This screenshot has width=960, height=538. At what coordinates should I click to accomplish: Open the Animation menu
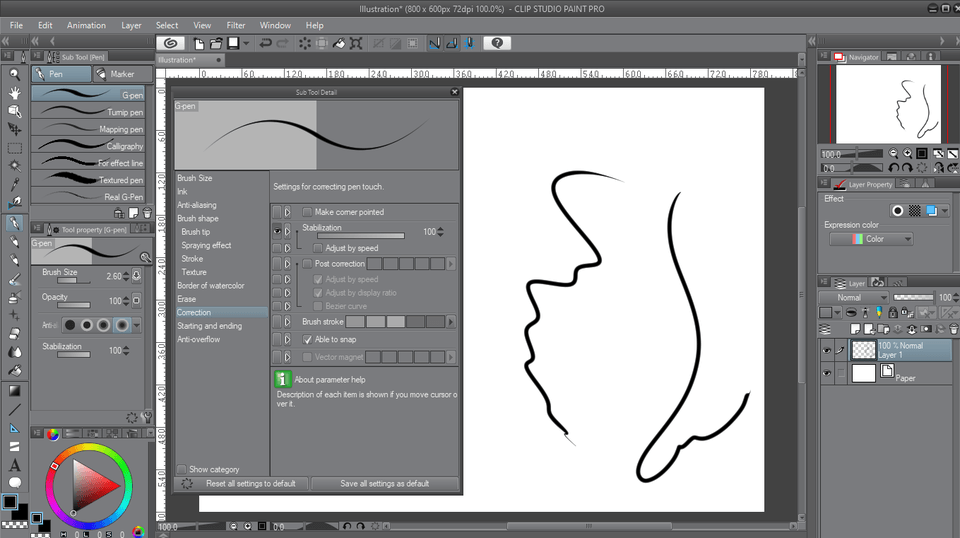click(86, 25)
